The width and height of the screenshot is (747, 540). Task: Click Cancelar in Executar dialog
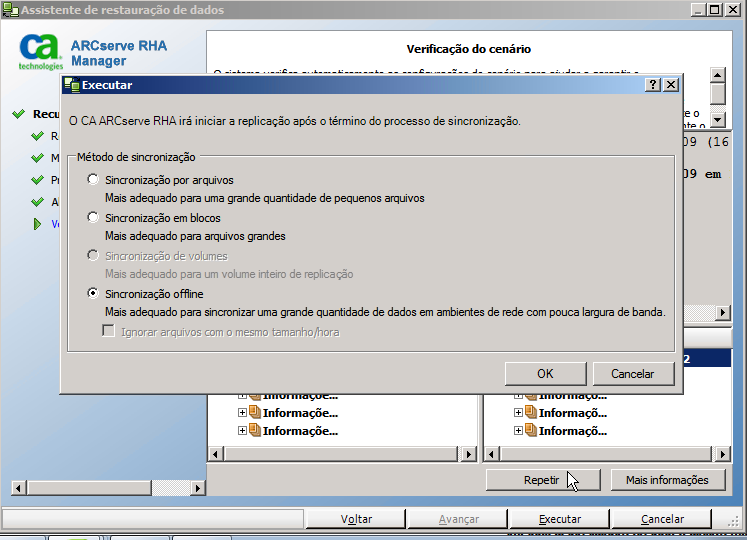coord(633,374)
